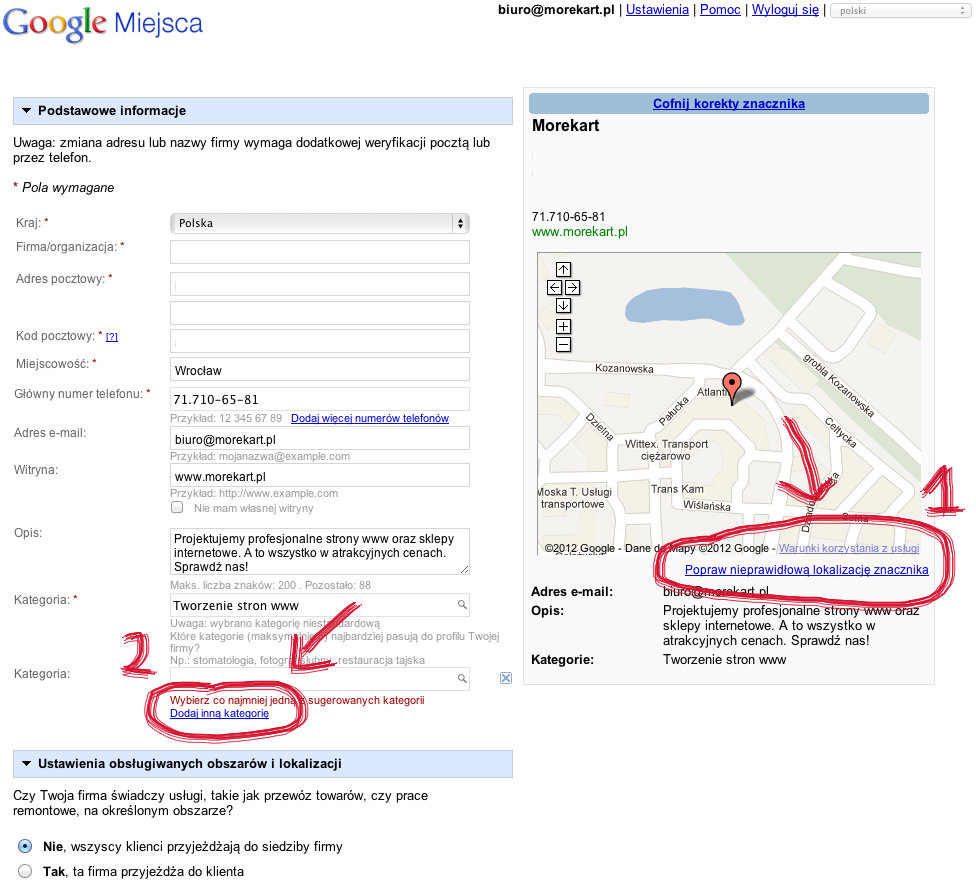
Task: Click Dodaj inną kategorię link
Action: 219,713
